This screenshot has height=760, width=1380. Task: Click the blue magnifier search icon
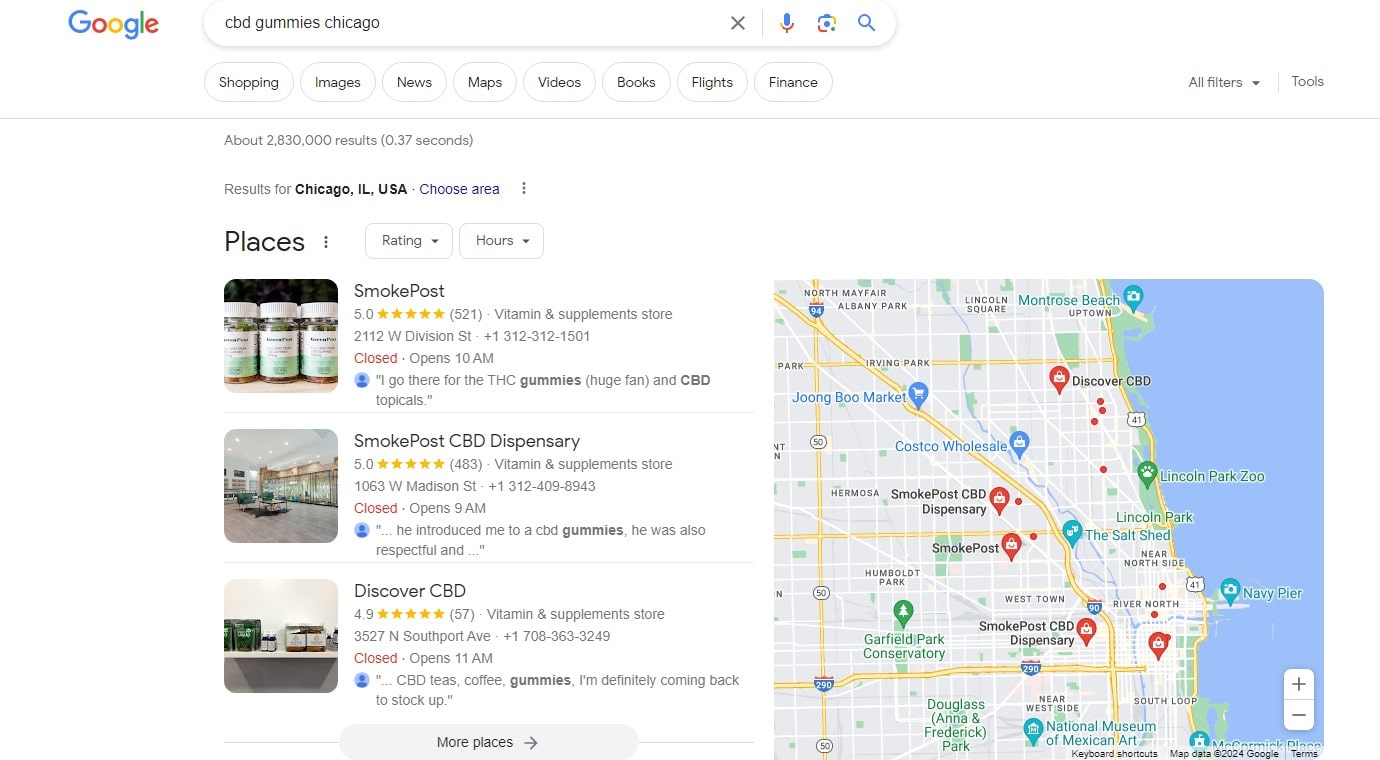coord(866,23)
